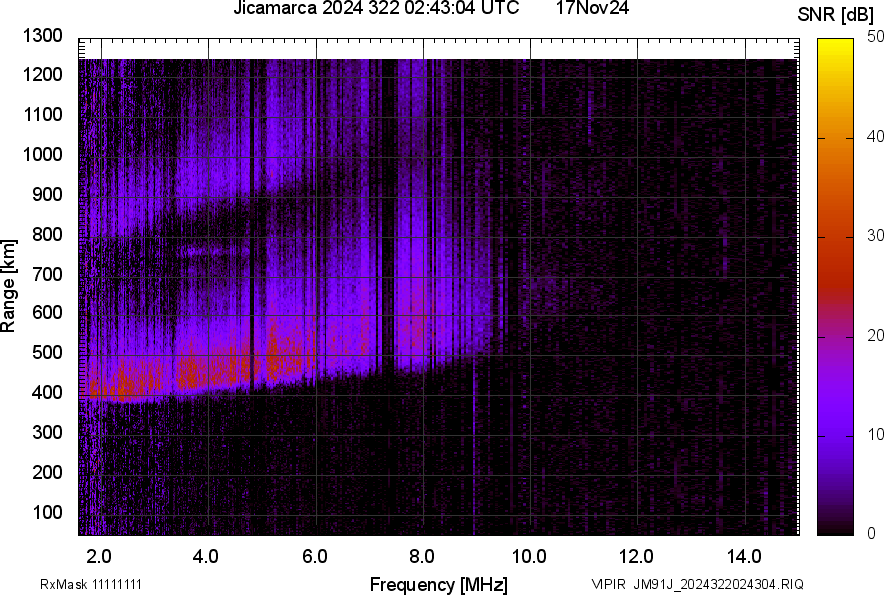Click the range tick label '600'
The width and height of the screenshot is (884, 595).
(x=47, y=312)
